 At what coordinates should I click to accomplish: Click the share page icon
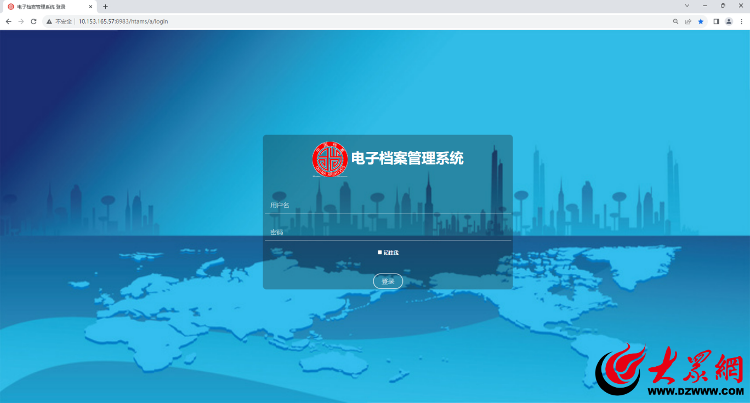pyautogui.click(x=688, y=22)
